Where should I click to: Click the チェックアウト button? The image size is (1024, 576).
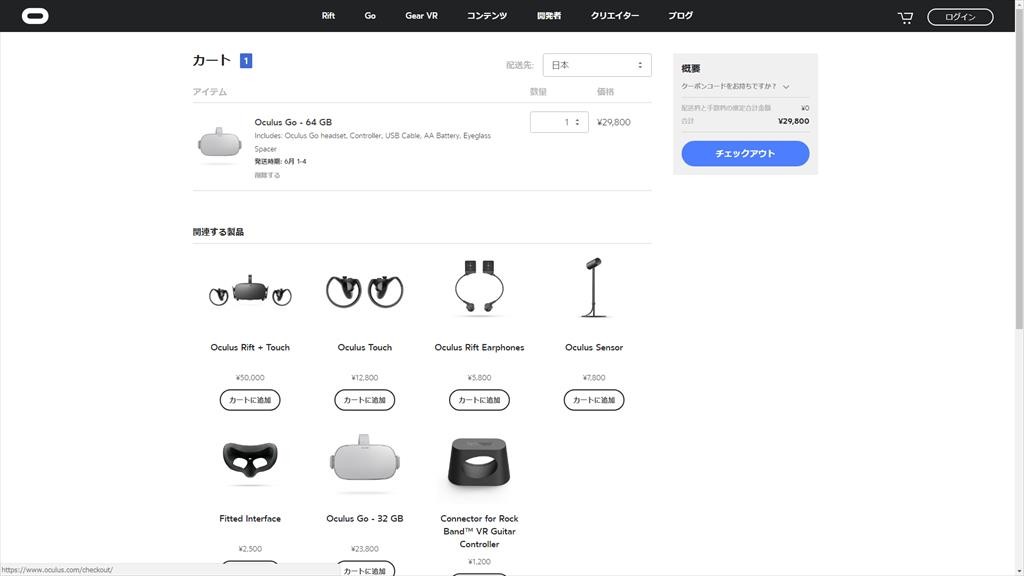coord(745,153)
